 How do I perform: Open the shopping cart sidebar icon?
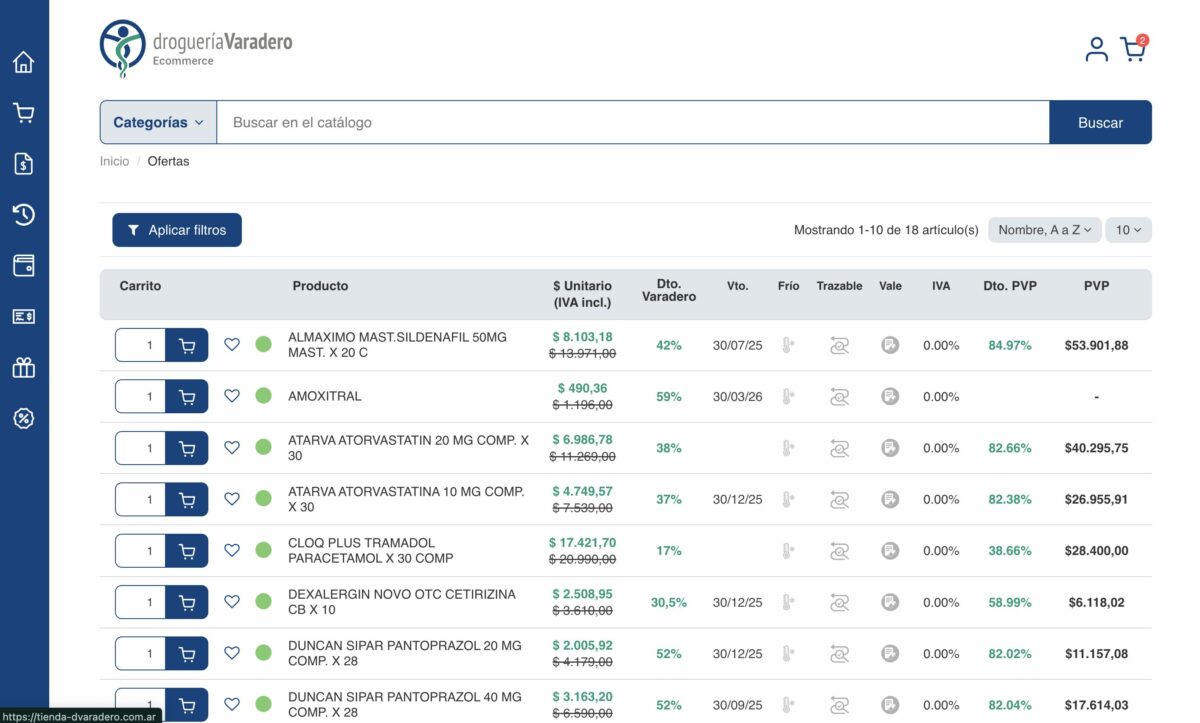tap(24, 113)
